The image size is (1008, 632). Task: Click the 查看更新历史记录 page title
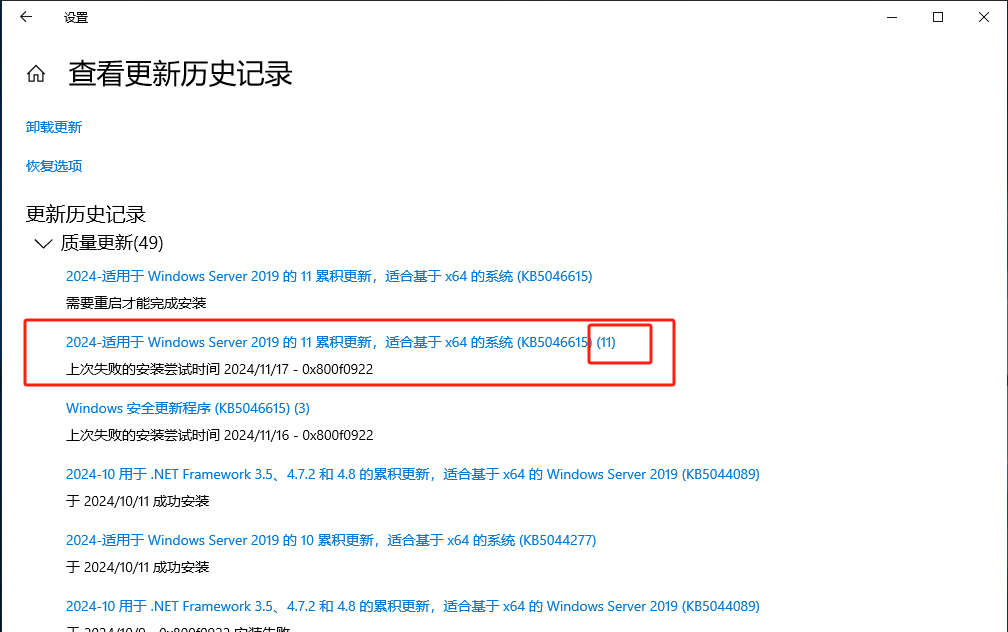pyautogui.click(x=181, y=74)
